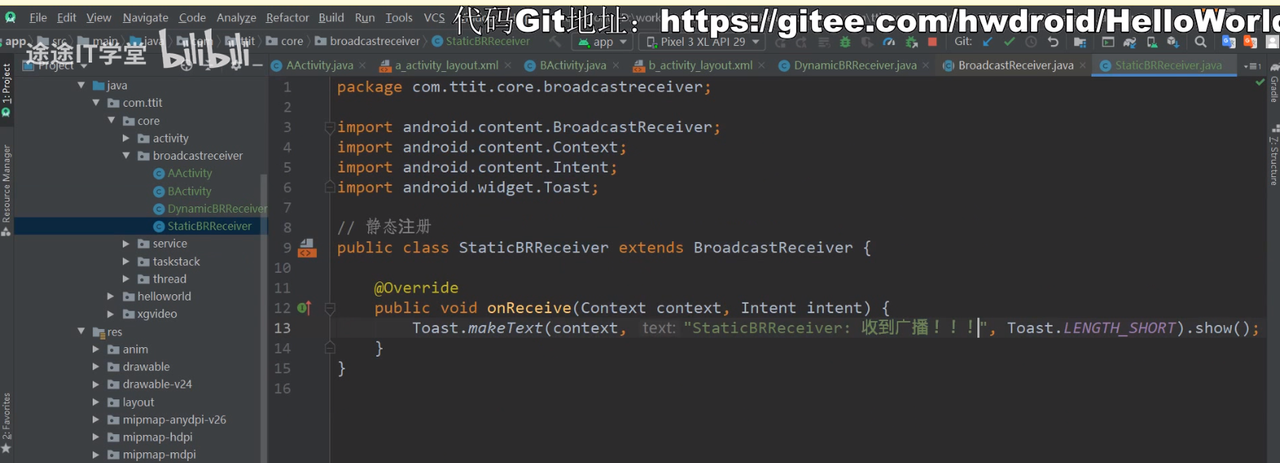
Task: Expand the drawable-v24 folder
Action: (x=96, y=385)
